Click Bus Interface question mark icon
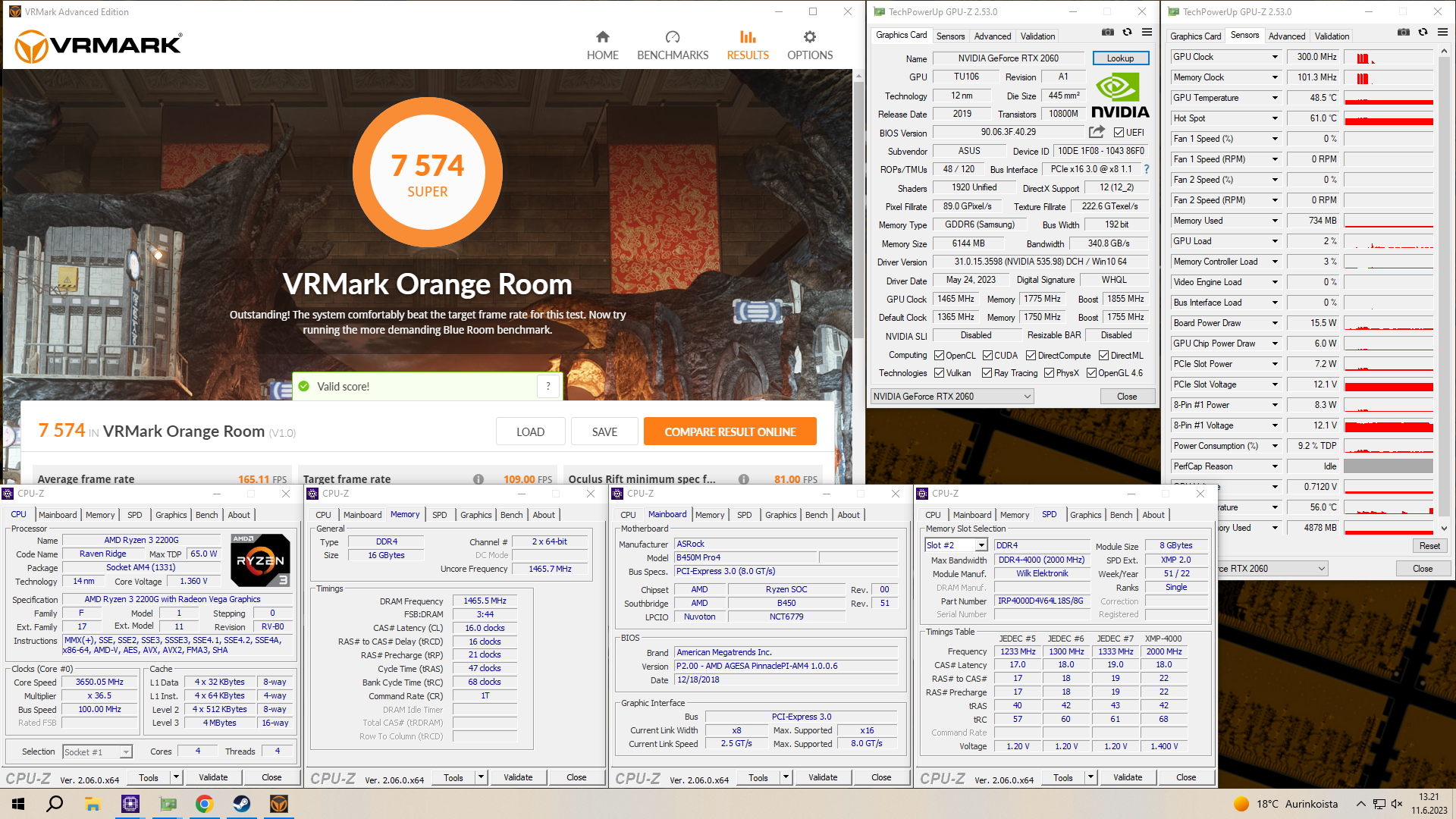1456x819 pixels. coord(1147,169)
